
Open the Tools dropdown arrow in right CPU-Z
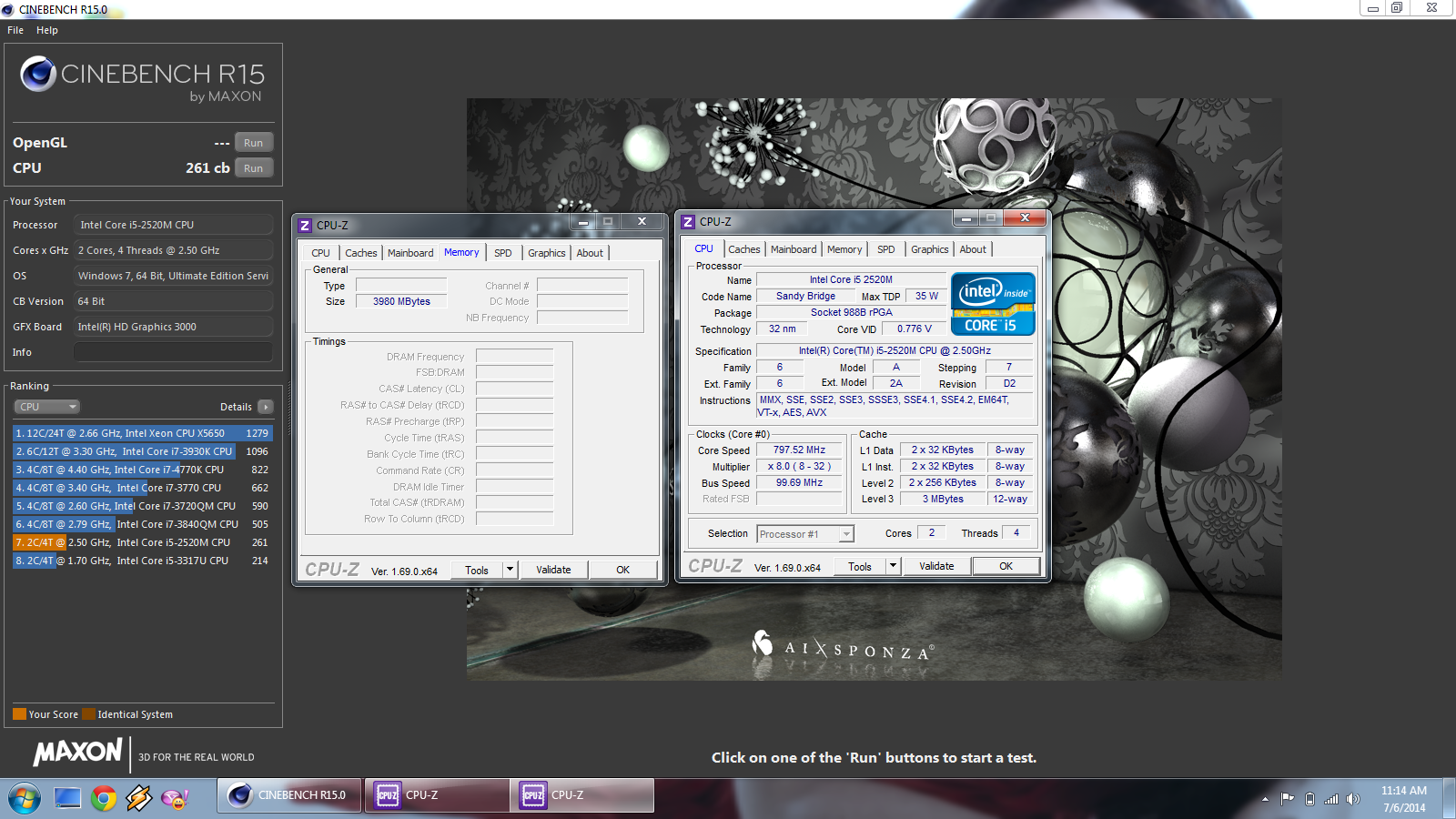(x=893, y=566)
